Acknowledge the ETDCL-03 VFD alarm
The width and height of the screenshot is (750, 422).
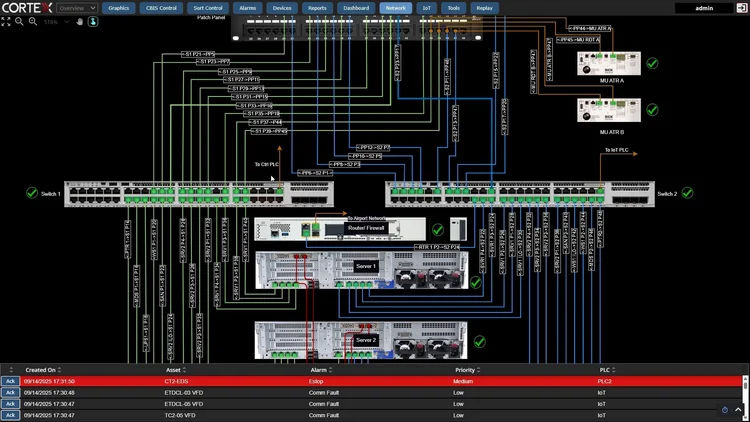tap(10, 392)
